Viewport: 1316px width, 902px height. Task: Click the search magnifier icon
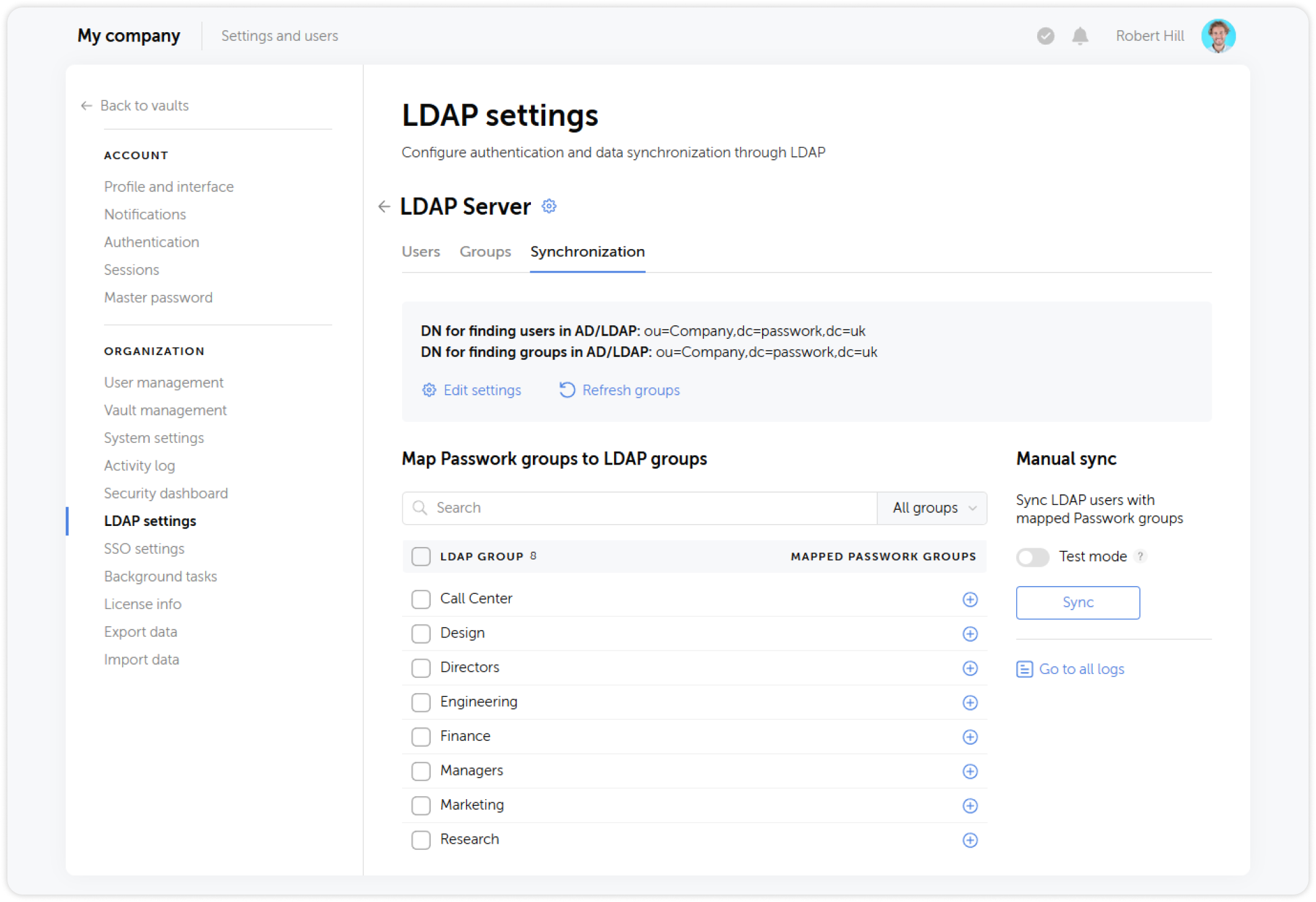[420, 508]
